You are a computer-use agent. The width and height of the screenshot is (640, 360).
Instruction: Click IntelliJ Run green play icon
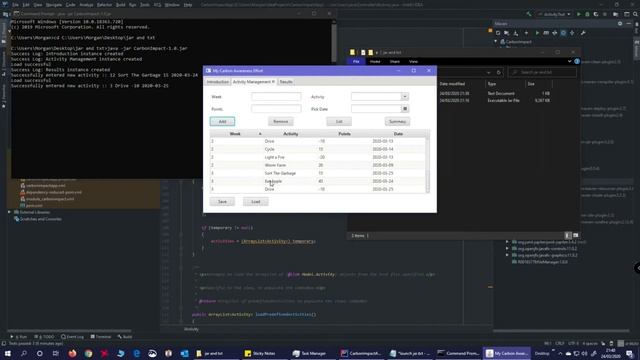coord(578,14)
